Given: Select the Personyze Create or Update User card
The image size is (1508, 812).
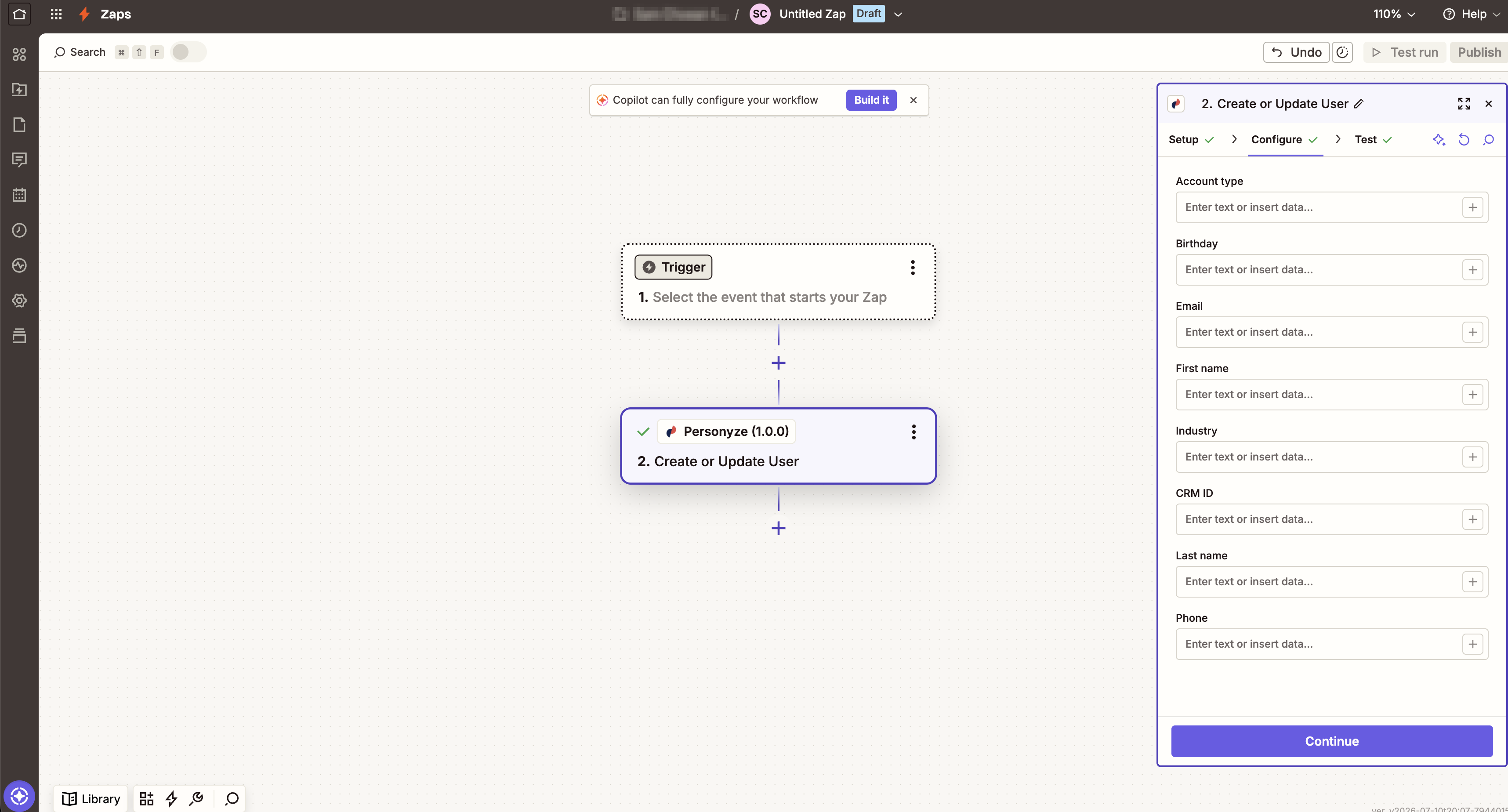Looking at the screenshot, I should [779, 446].
